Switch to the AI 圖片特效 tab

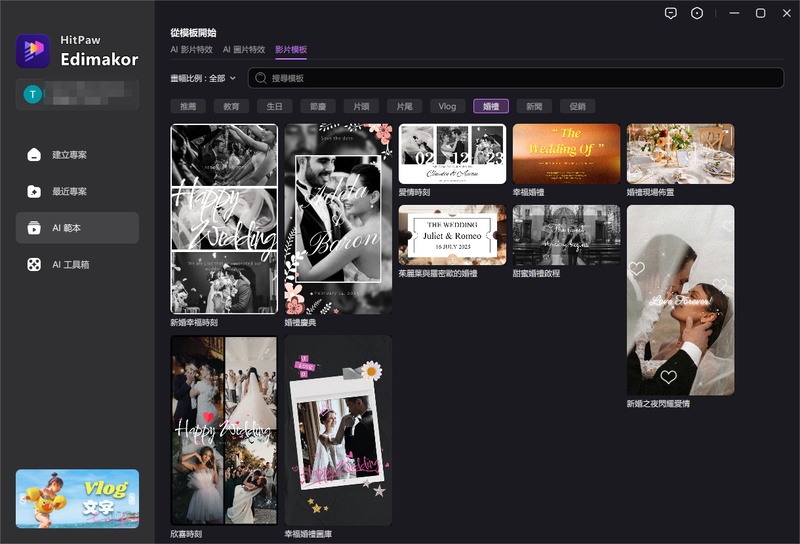[x=244, y=50]
